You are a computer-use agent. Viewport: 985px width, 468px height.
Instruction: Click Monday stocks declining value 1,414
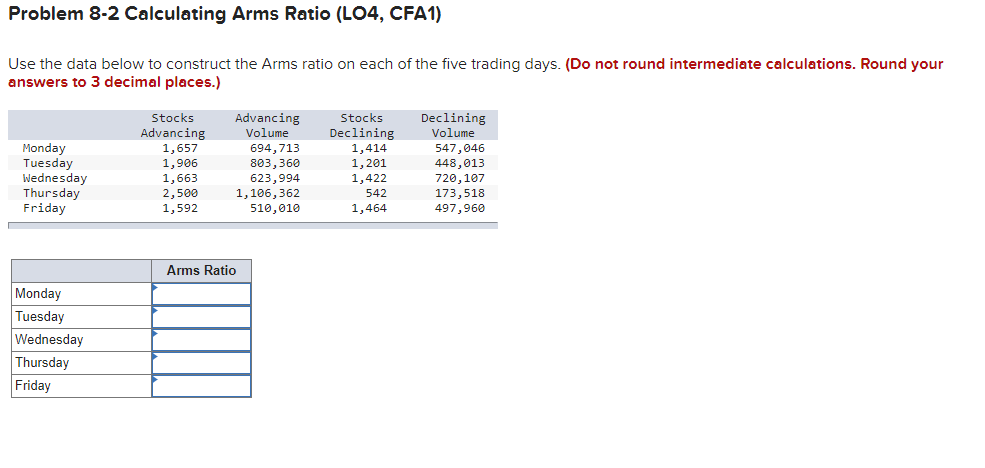coord(369,148)
